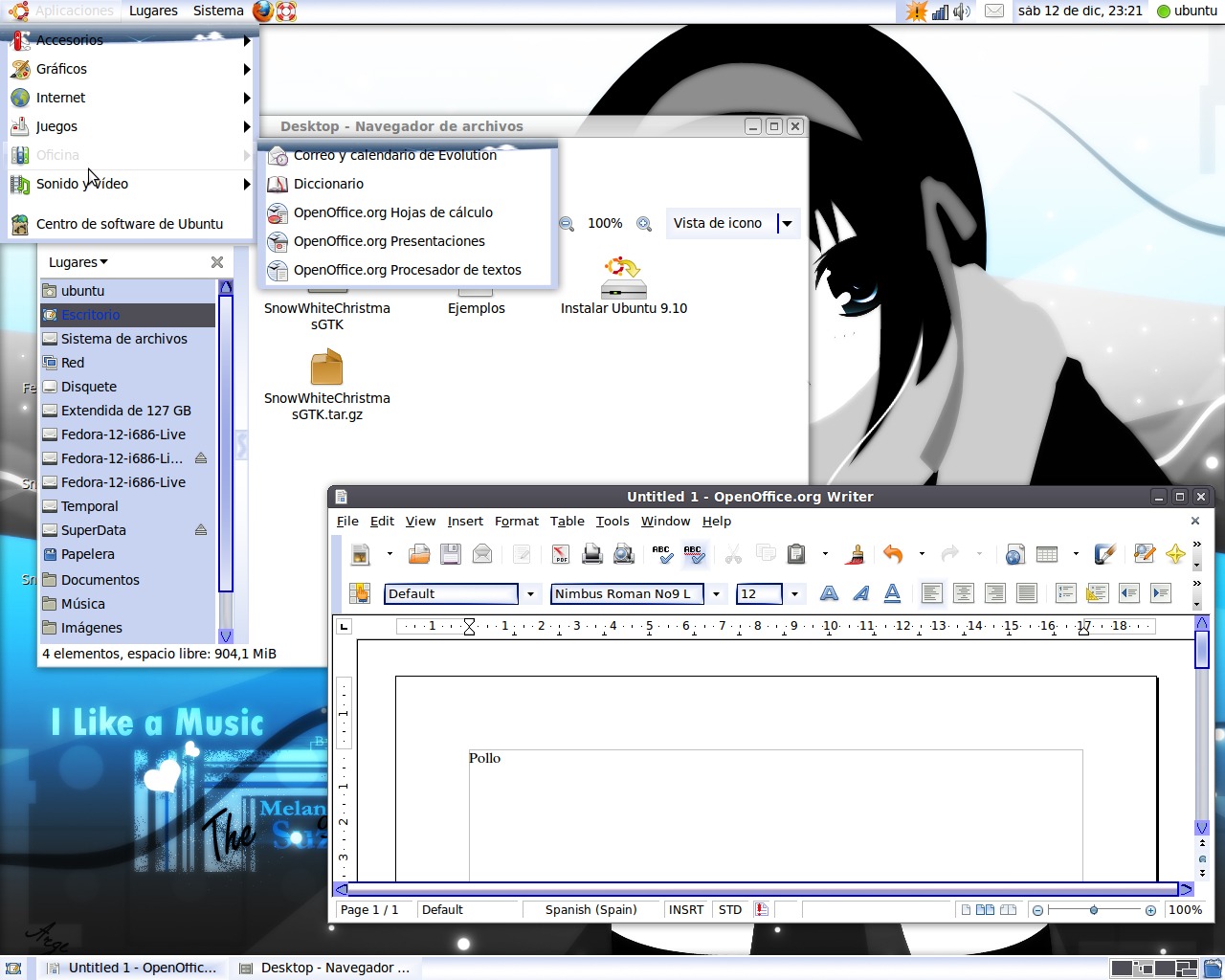Insert a Hyperlink using the globe icon
This screenshot has height=980, width=1225.
tap(1015, 554)
